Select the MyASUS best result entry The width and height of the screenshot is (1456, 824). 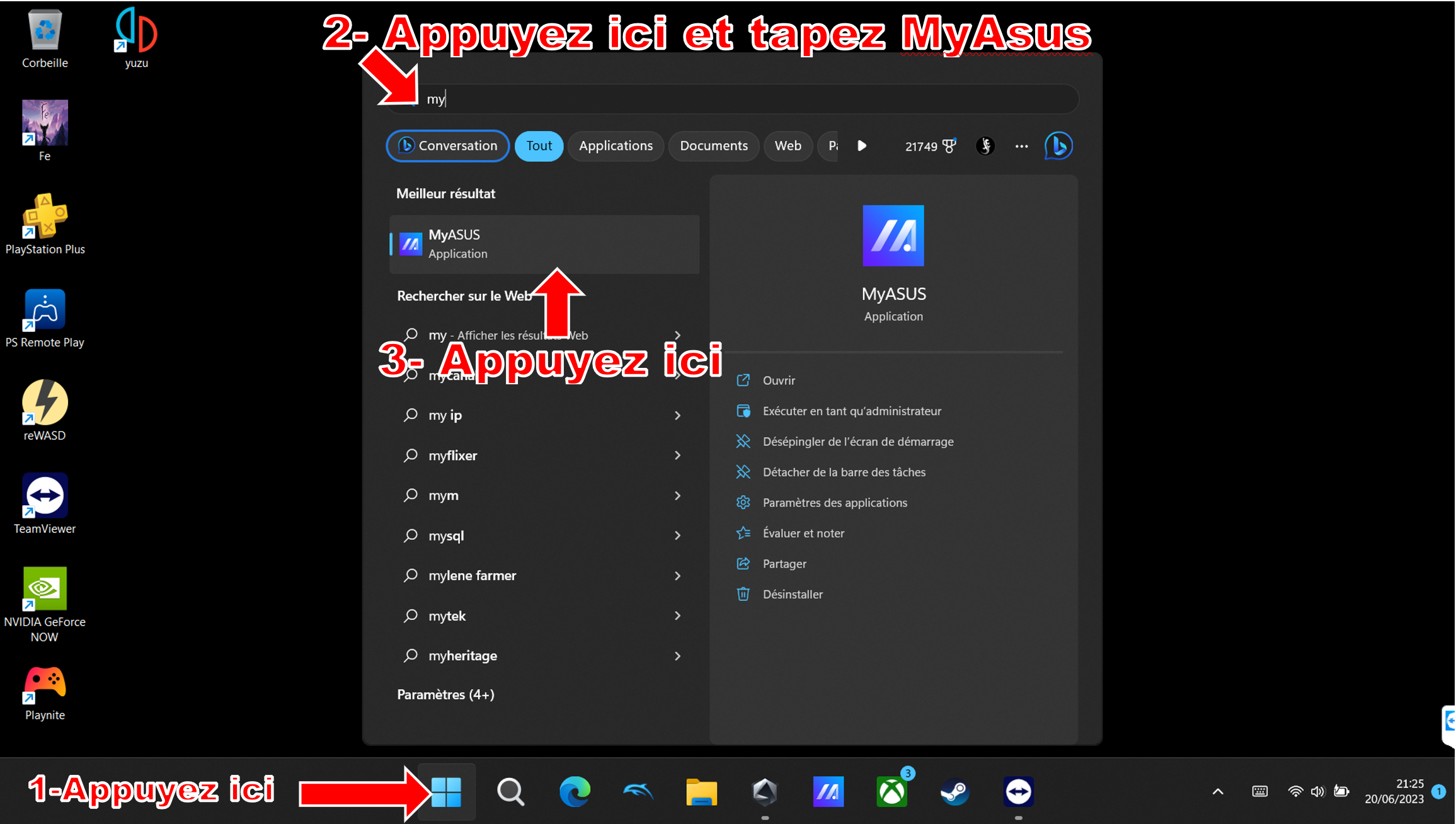click(x=544, y=244)
